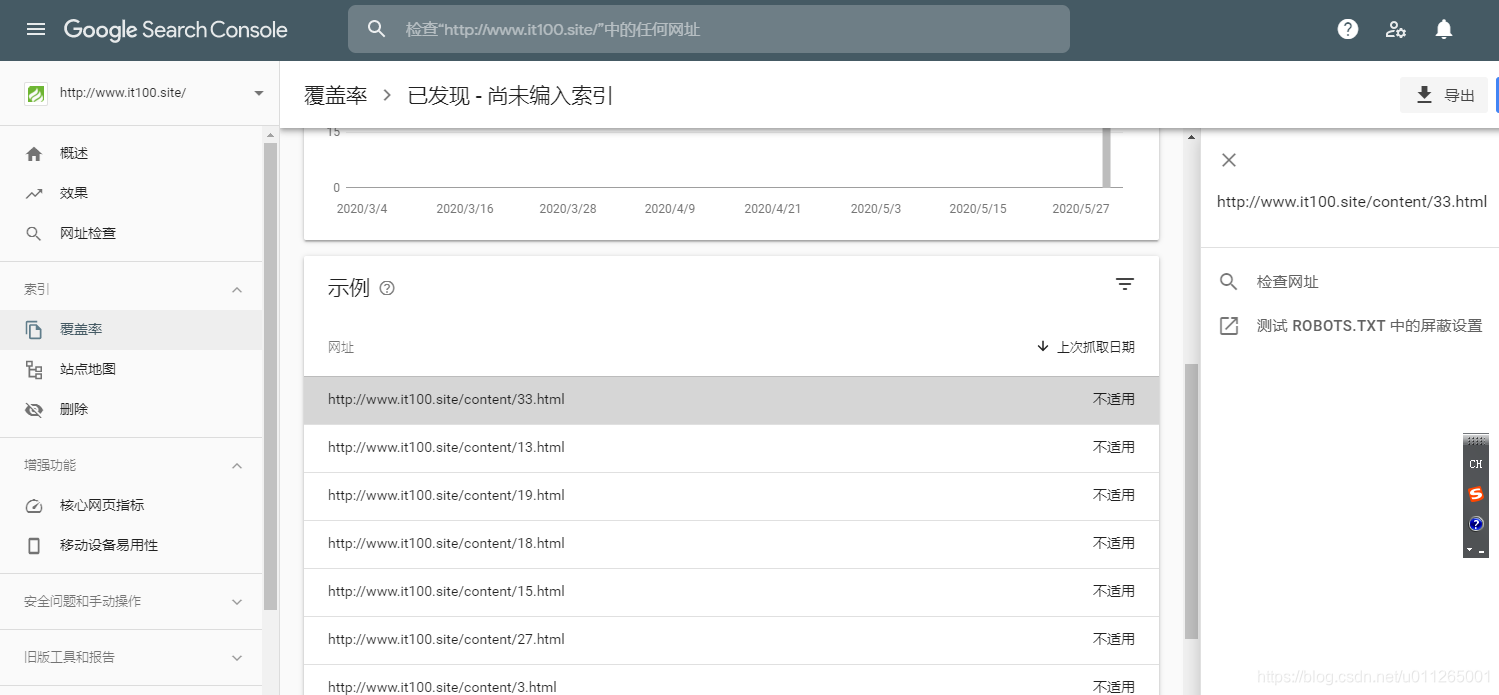Select row content/18.html
Image resolution: width=1499 pixels, height=695 pixels.
[x=731, y=544]
